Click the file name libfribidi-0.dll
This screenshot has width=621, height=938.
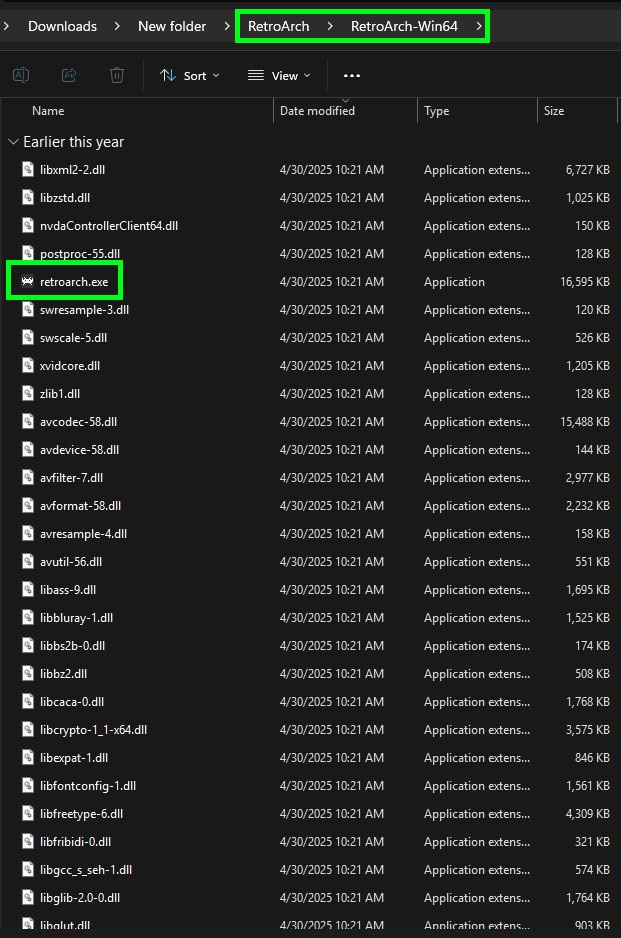(75, 842)
